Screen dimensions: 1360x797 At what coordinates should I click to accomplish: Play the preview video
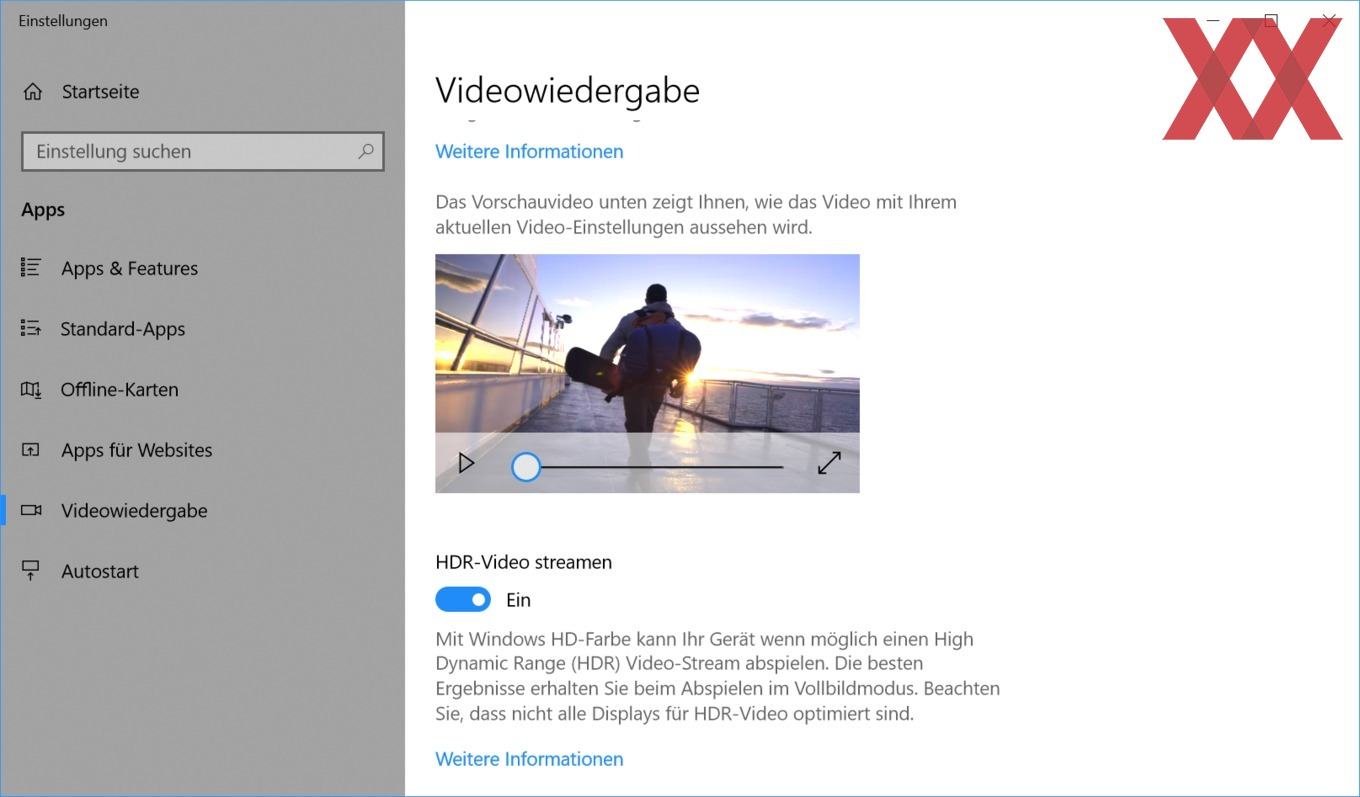466,463
